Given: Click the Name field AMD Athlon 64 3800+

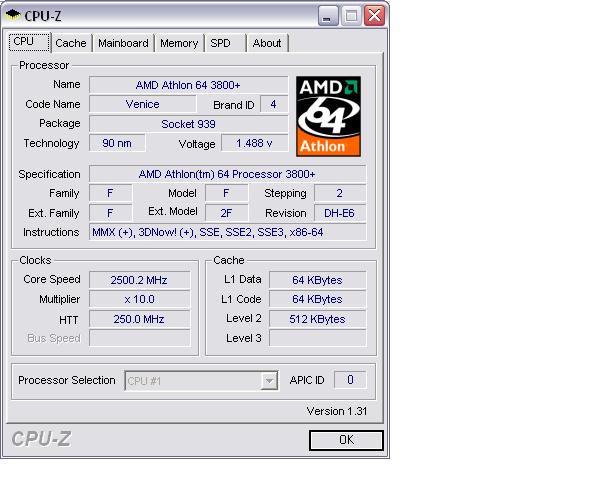Looking at the screenshot, I should click(x=188, y=85).
